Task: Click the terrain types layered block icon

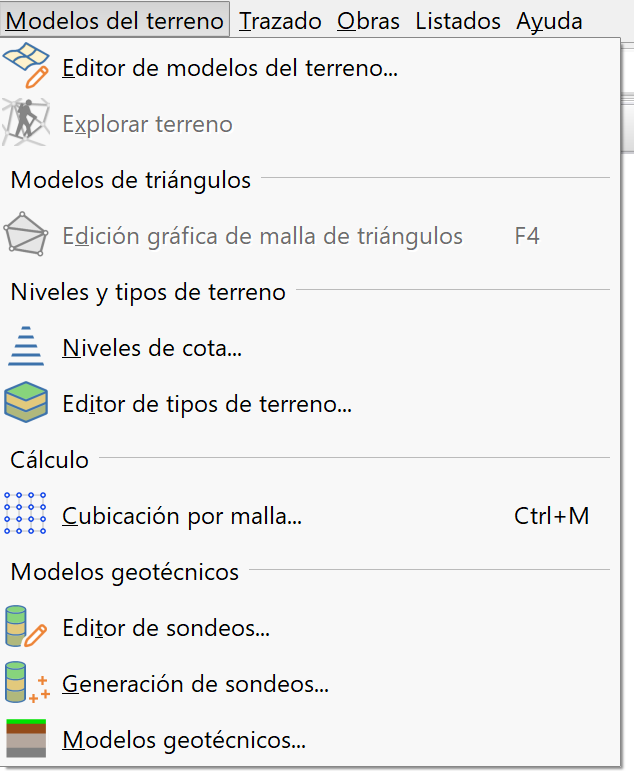Action: (26, 404)
